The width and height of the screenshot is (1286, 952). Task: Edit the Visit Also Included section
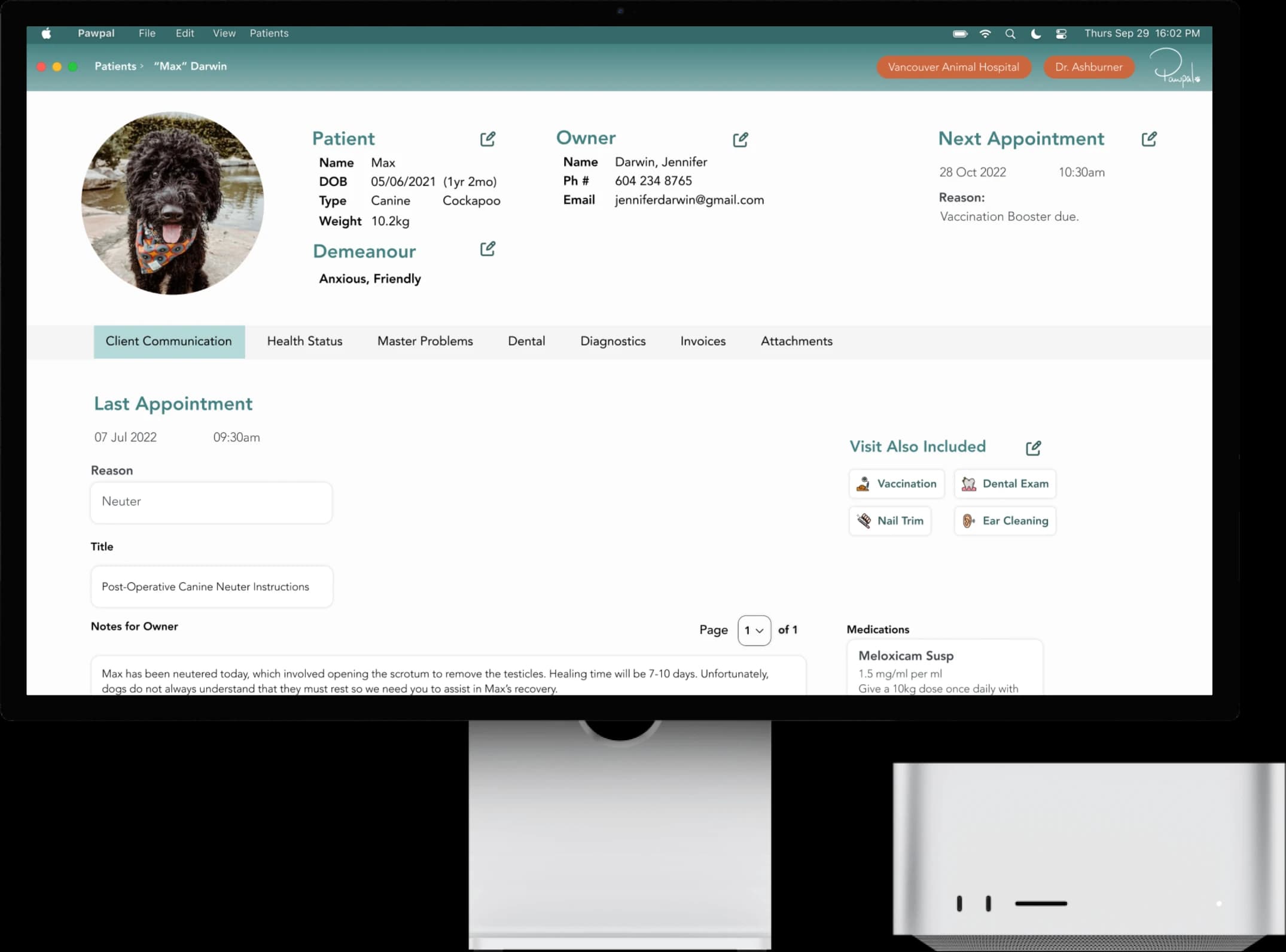click(x=1034, y=448)
